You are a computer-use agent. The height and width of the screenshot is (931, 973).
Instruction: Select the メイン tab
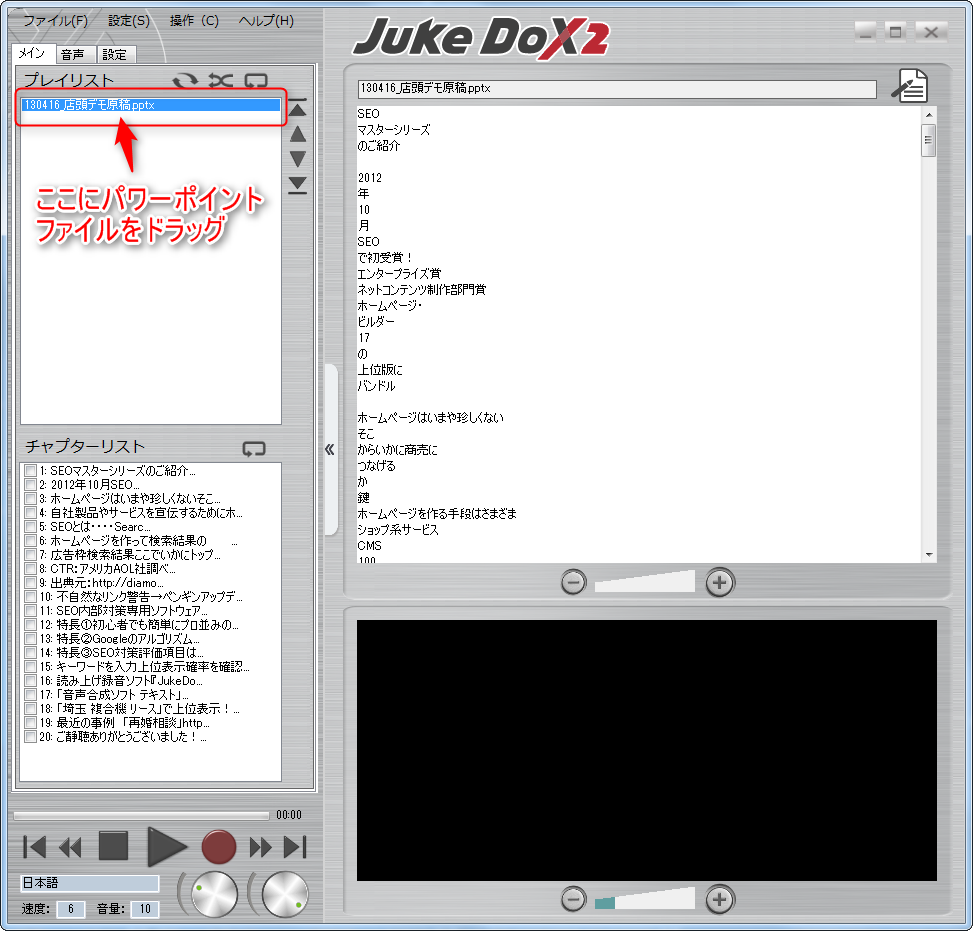(x=32, y=53)
